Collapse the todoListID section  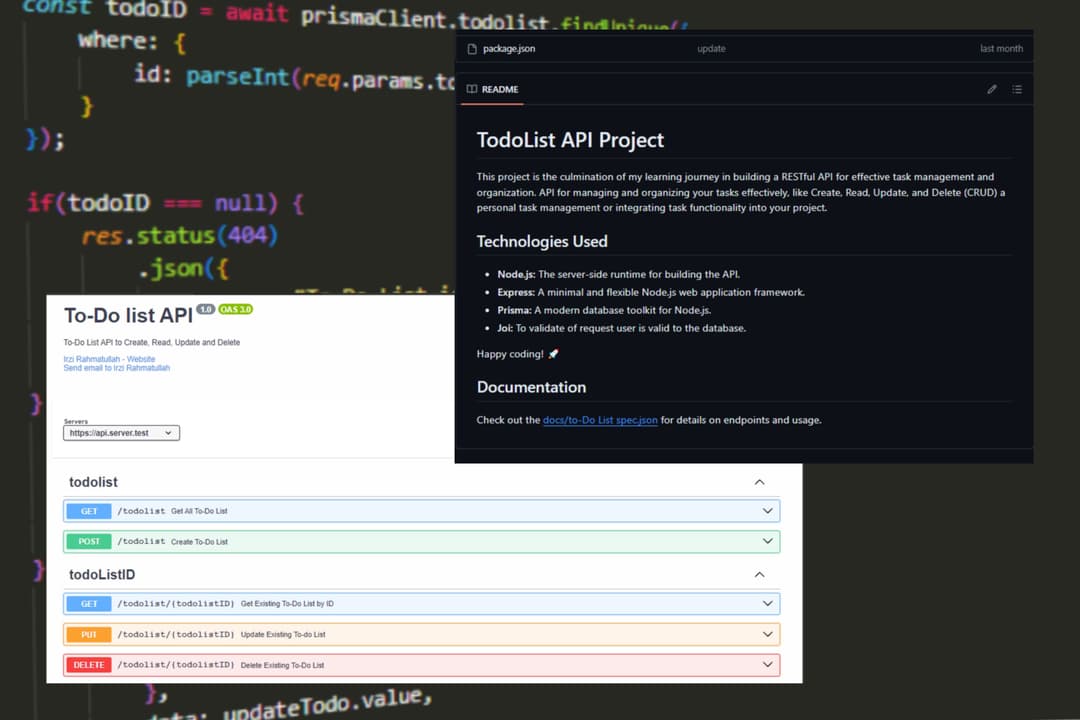point(759,574)
